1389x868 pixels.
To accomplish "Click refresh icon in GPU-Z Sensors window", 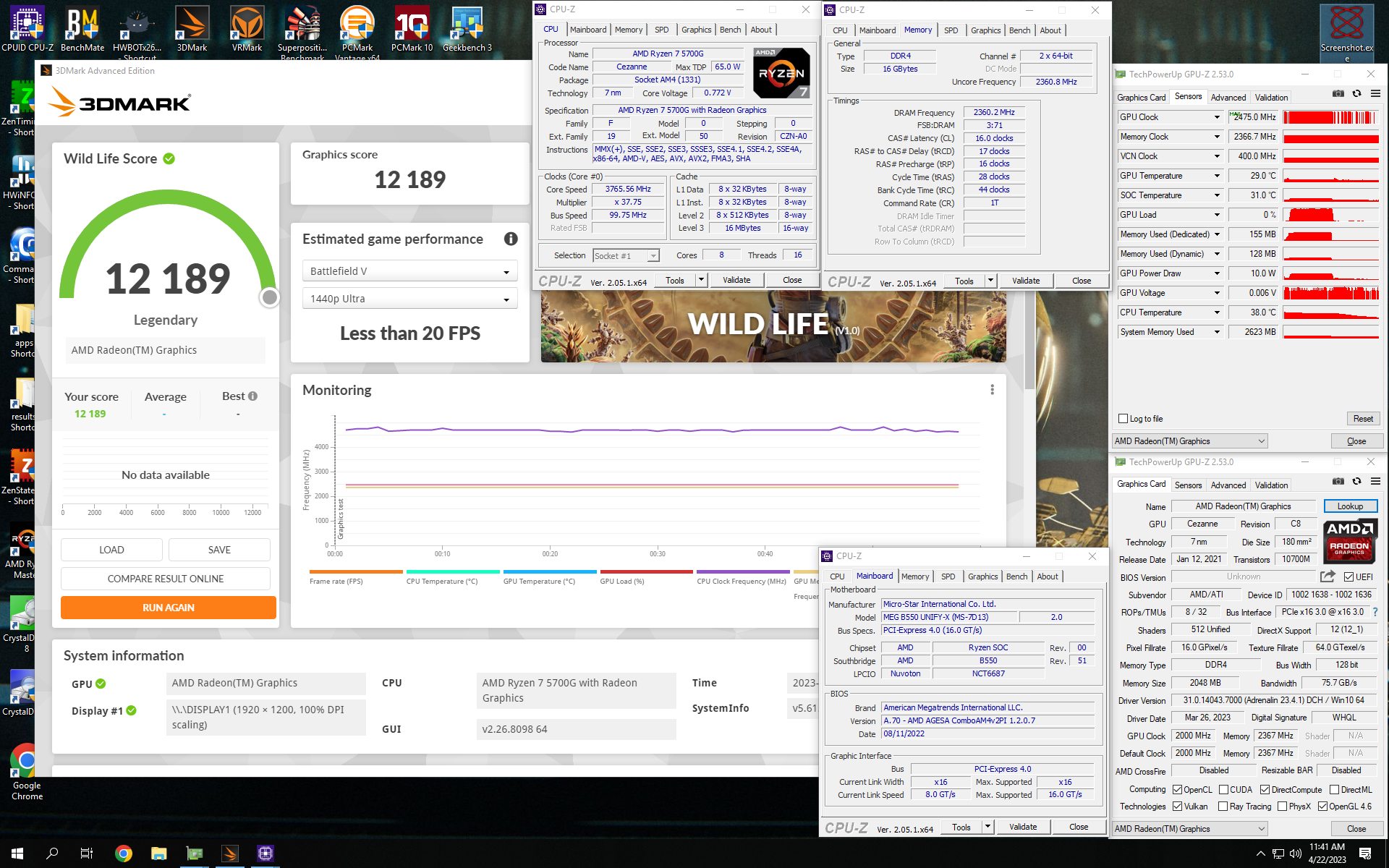I will (1357, 94).
